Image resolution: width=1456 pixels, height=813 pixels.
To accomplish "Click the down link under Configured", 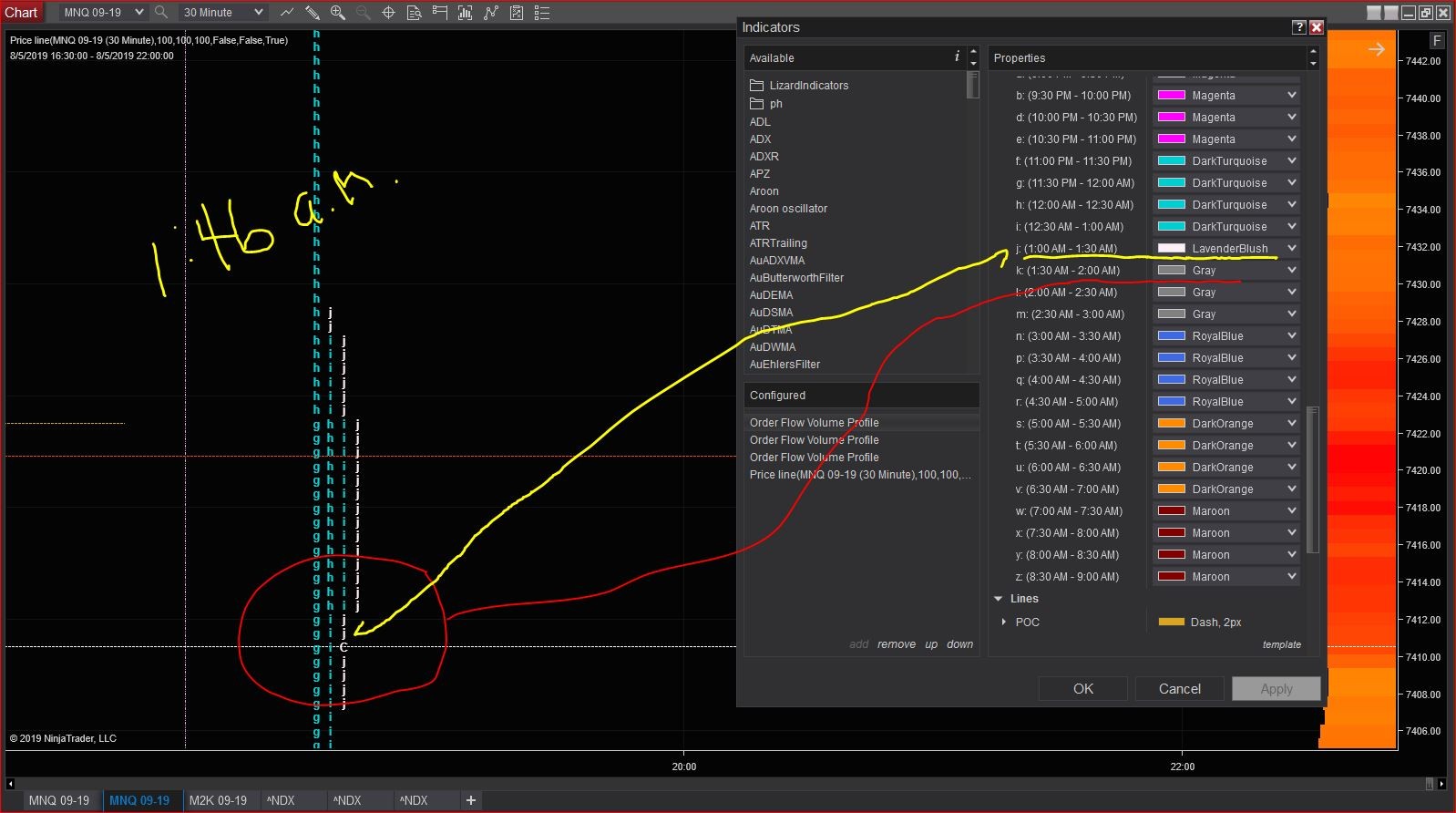I will pyautogui.click(x=960, y=644).
